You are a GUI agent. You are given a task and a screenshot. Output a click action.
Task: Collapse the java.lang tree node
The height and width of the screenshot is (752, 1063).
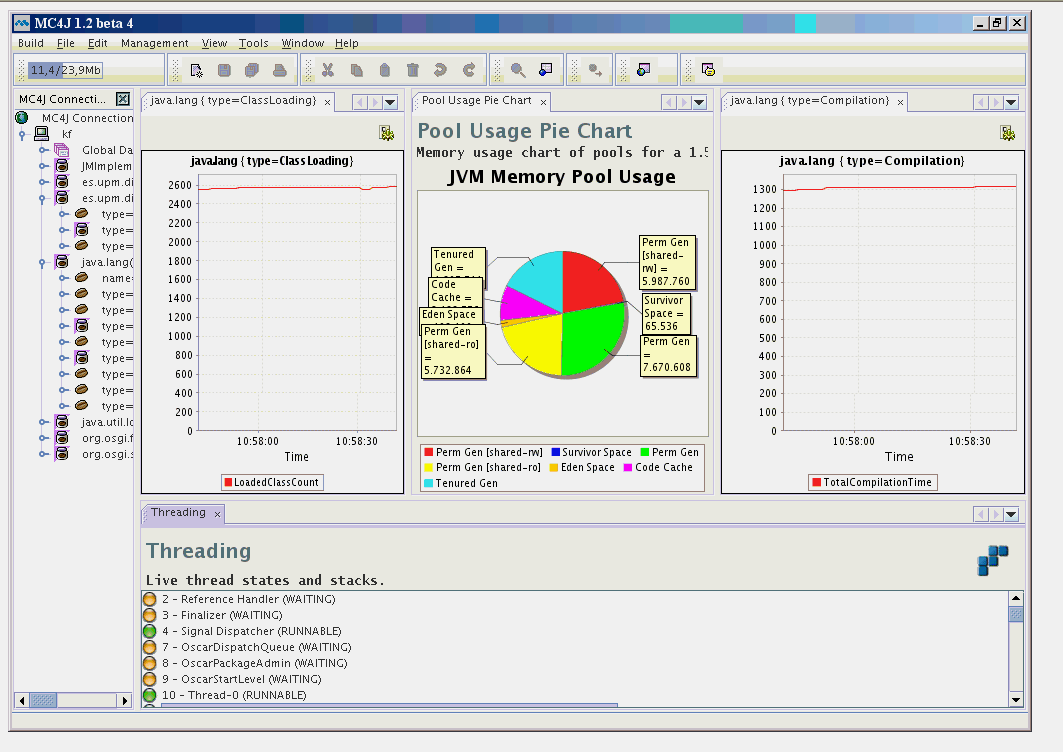(43, 262)
